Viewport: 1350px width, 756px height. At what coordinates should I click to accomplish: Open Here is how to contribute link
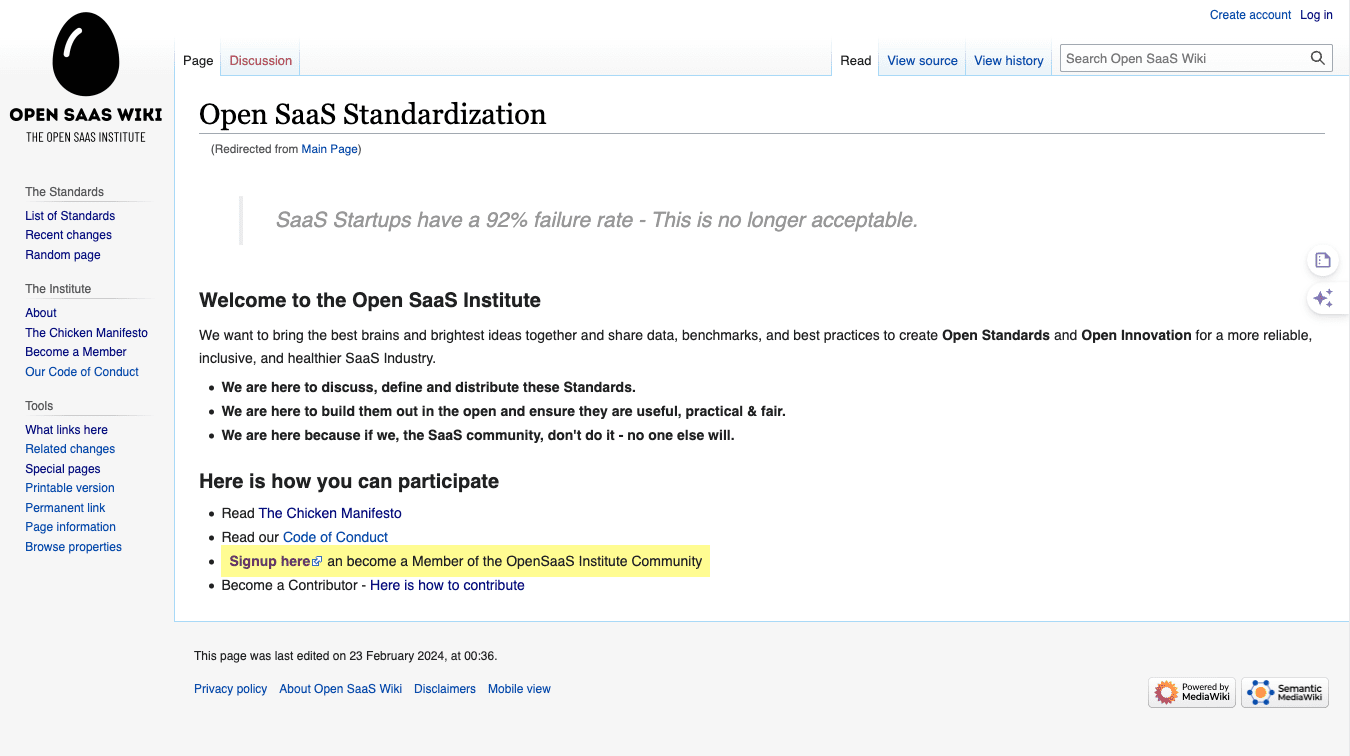click(x=447, y=586)
